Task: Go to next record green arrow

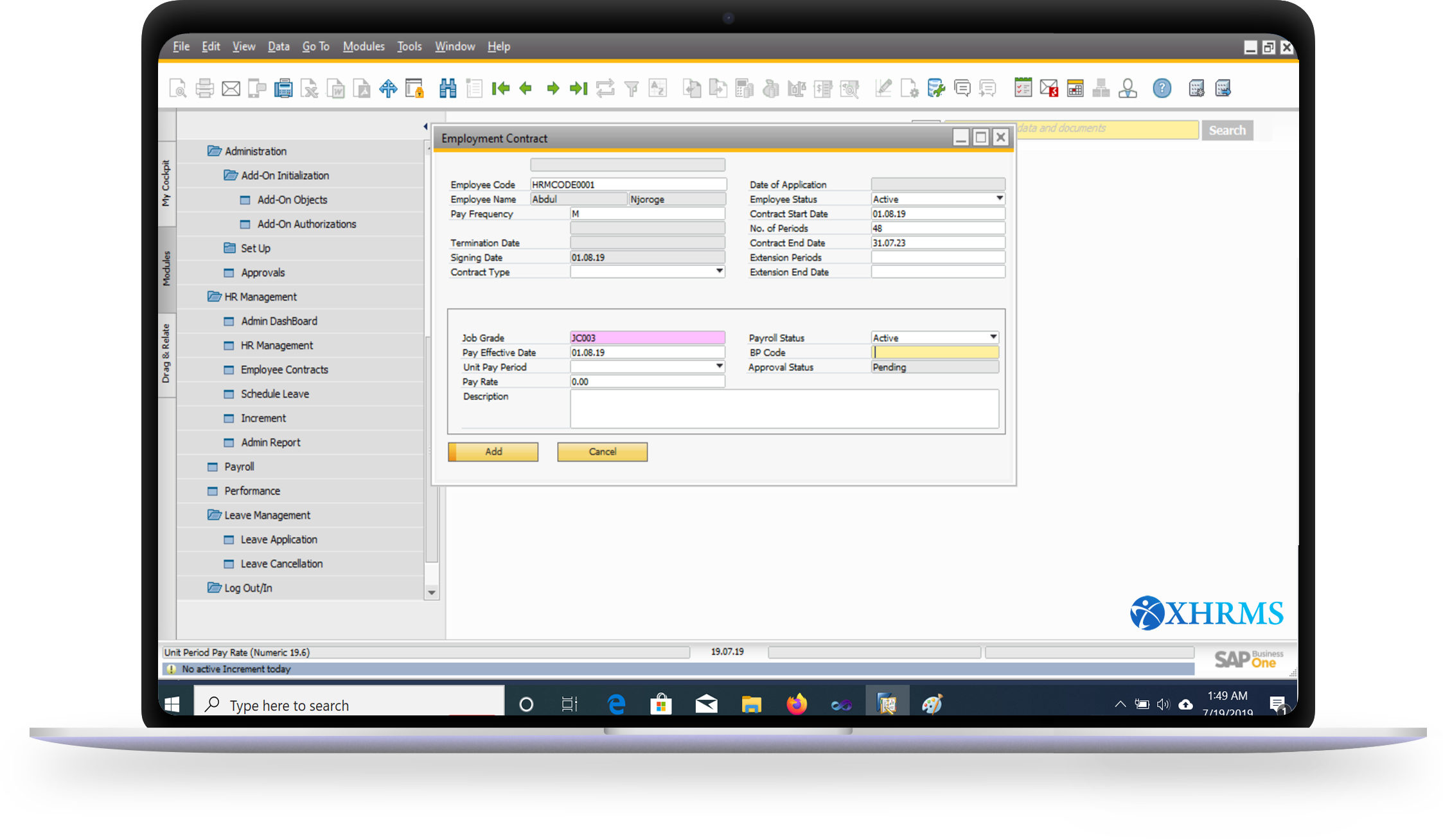Action: point(553,89)
